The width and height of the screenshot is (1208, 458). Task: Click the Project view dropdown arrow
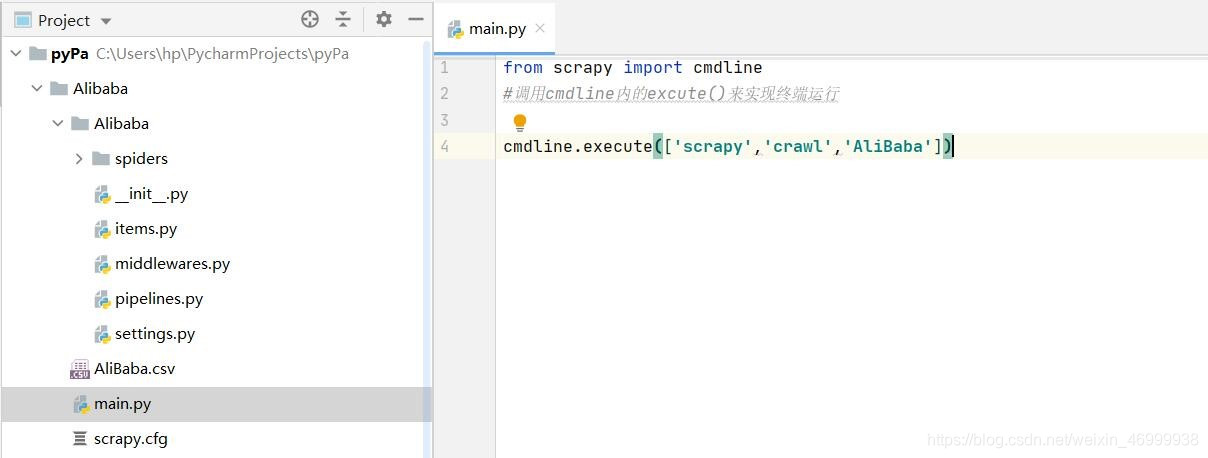pos(107,21)
